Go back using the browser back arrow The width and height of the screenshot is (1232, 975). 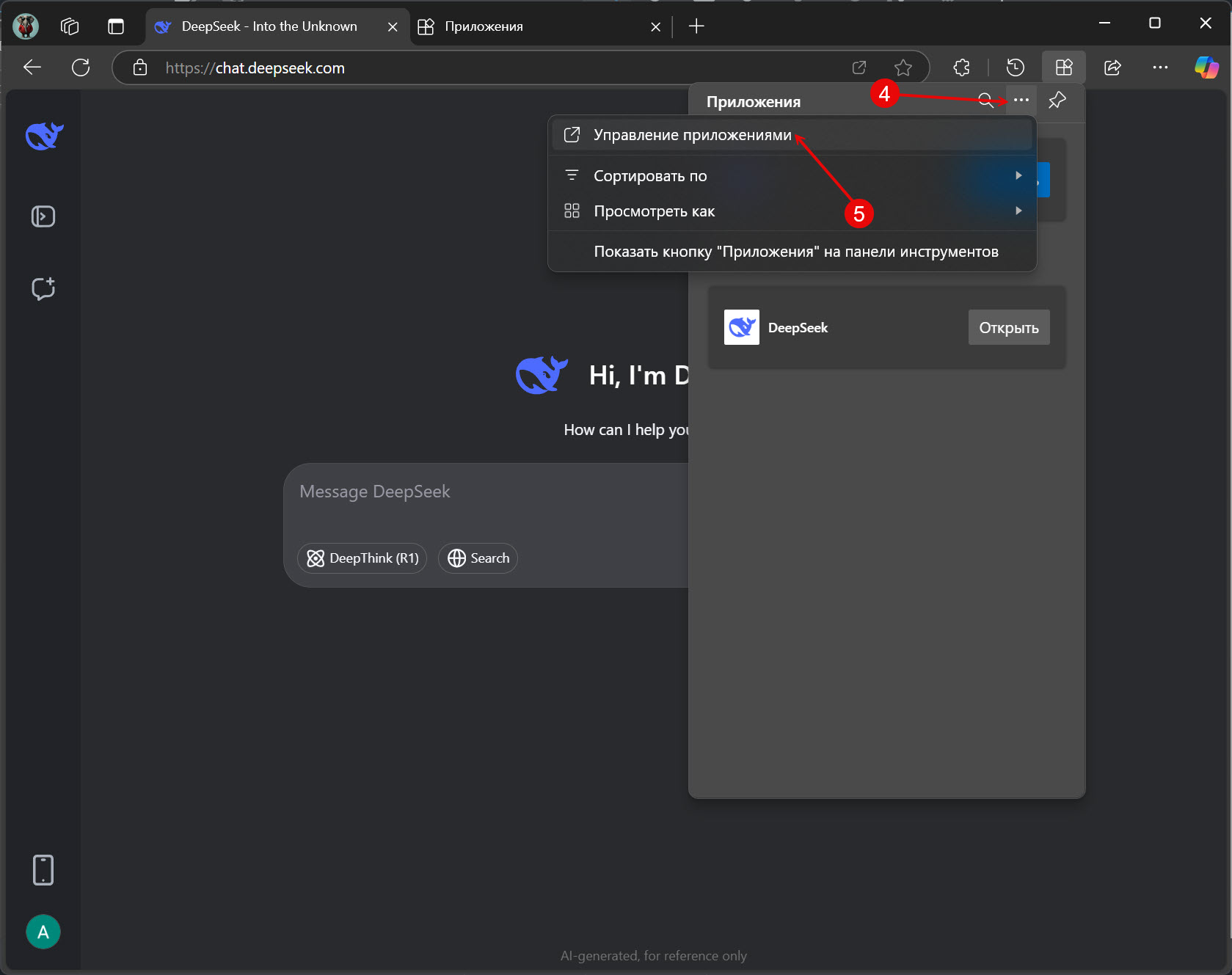32,67
